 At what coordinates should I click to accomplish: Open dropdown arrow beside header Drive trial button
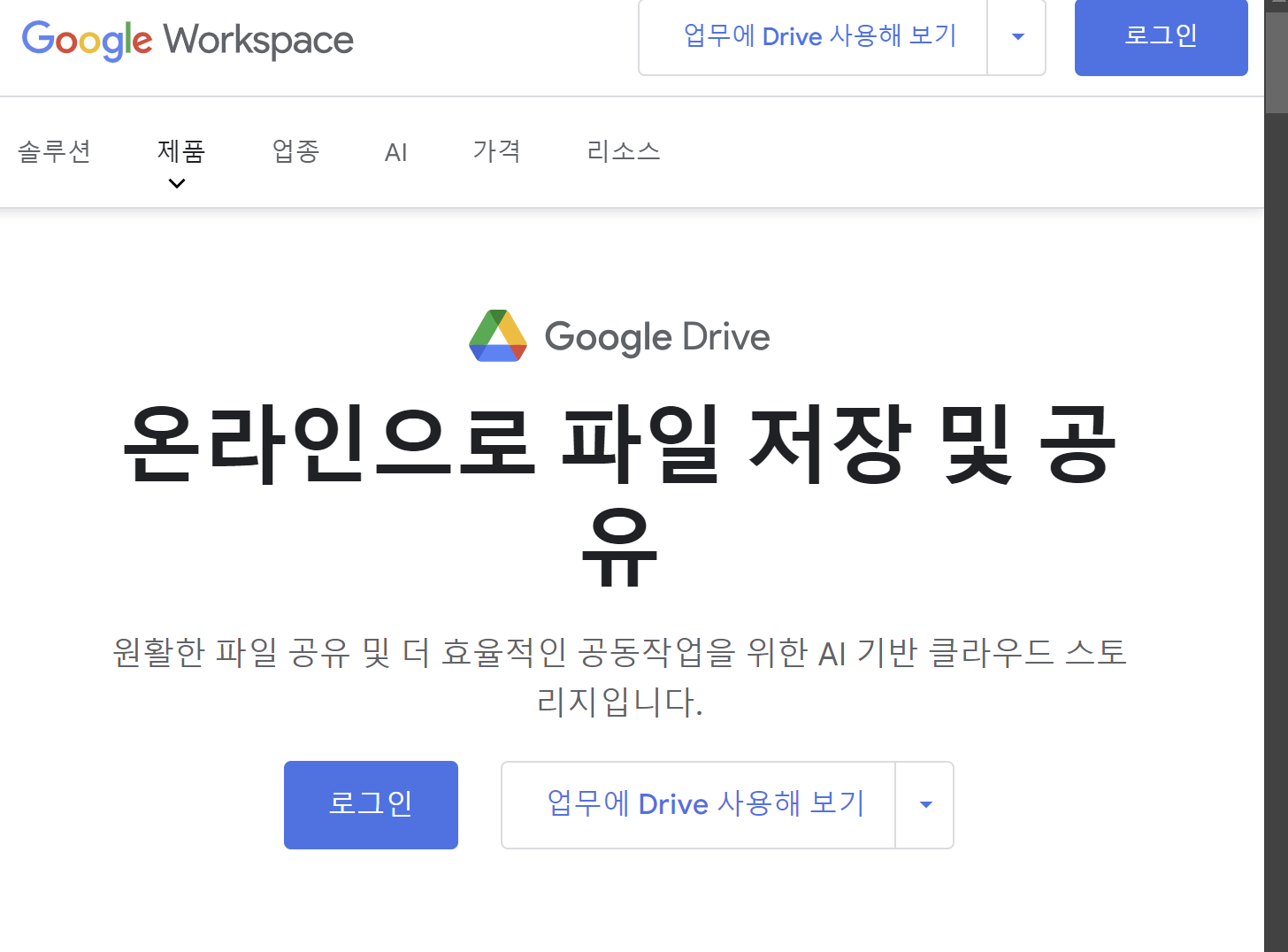1017,36
